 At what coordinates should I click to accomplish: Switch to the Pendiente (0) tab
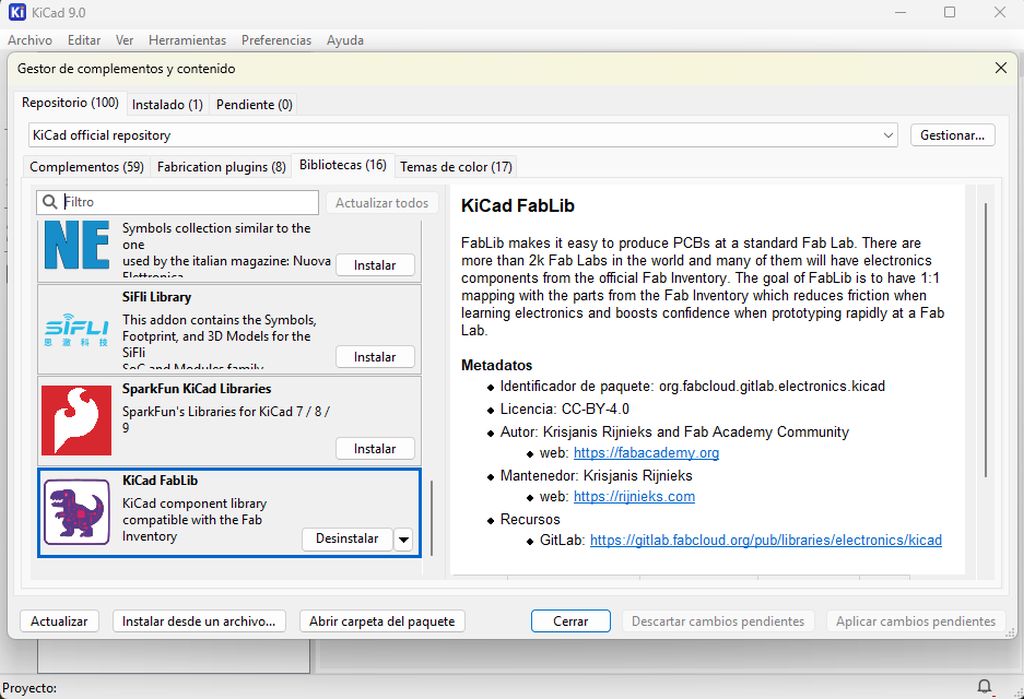point(254,105)
